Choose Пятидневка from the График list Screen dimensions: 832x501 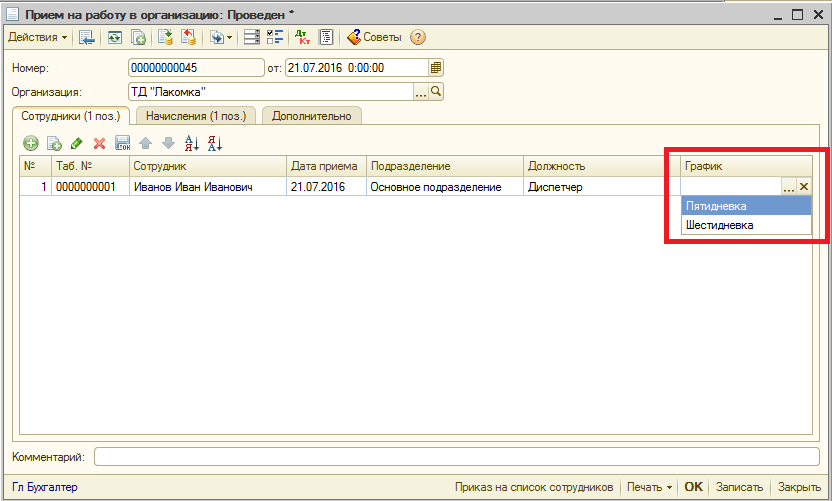pos(745,205)
